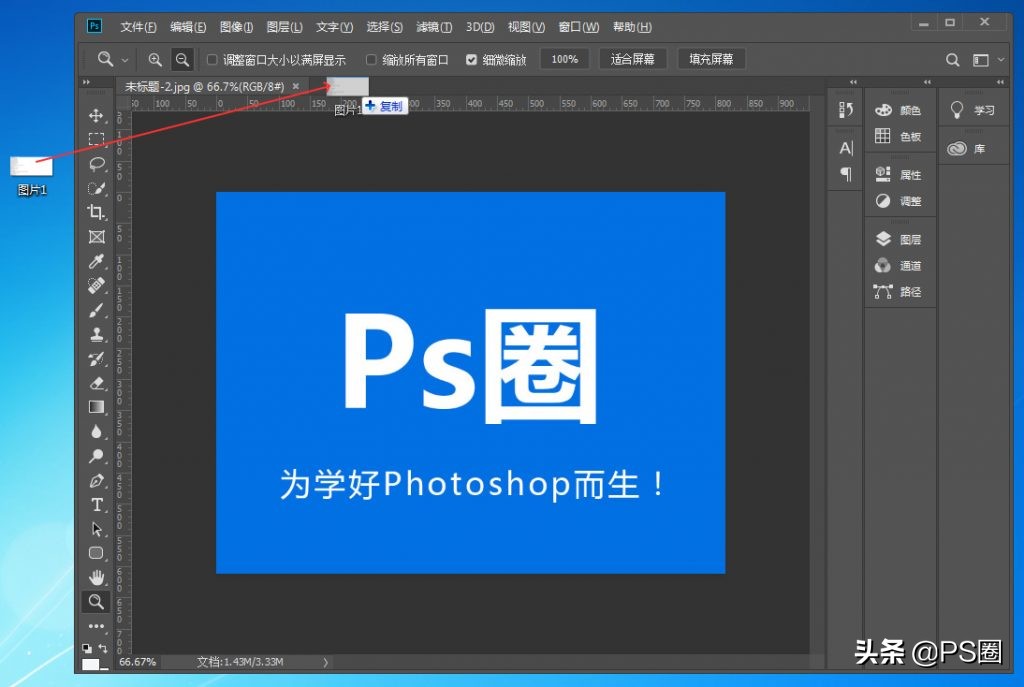Disable the scrubby zoom checkbox
Image resolution: width=1024 pixels, height=687 pixels.
[x=470, y=58]
